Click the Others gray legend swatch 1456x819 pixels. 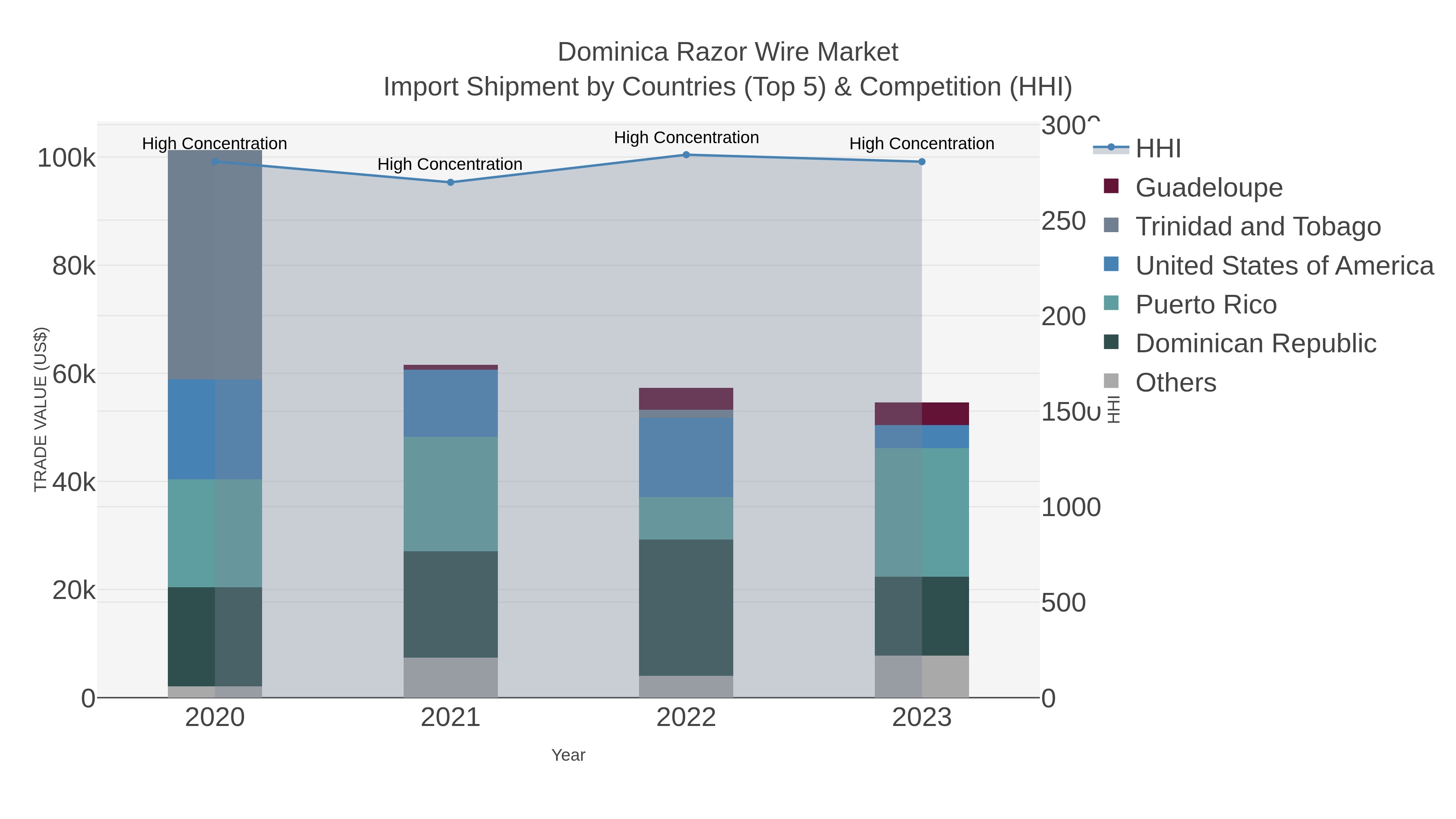click(1111, 381)
